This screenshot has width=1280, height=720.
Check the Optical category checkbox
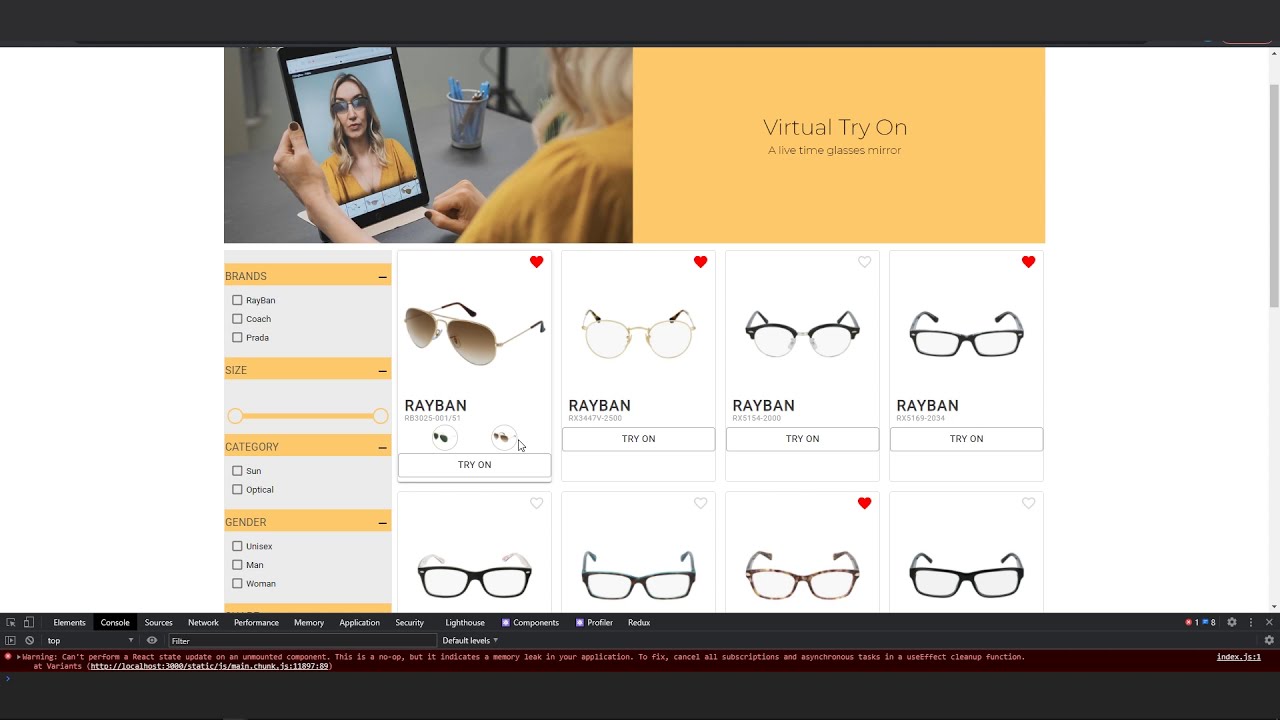(x=237, y=489)
